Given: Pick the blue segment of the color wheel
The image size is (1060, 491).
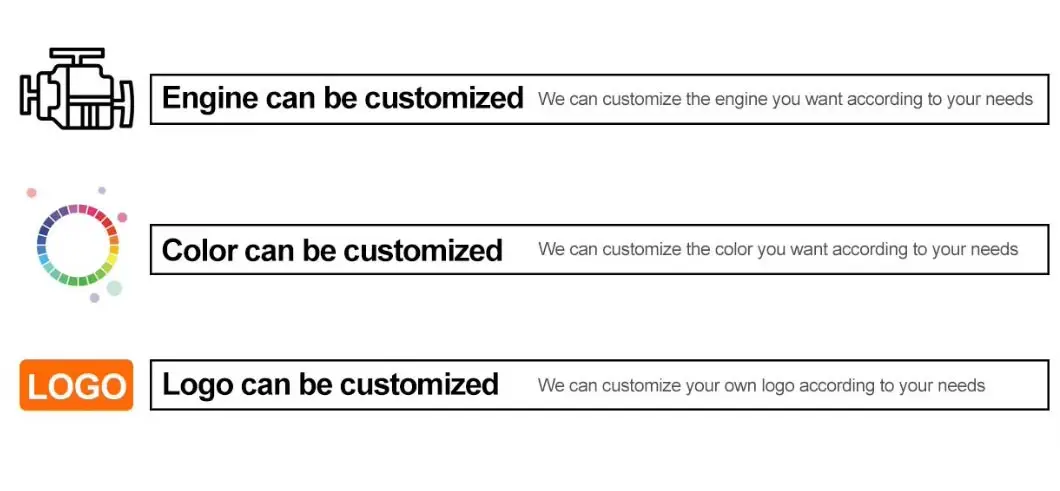Looking at the screenshot, I should (x=42, y=240).
